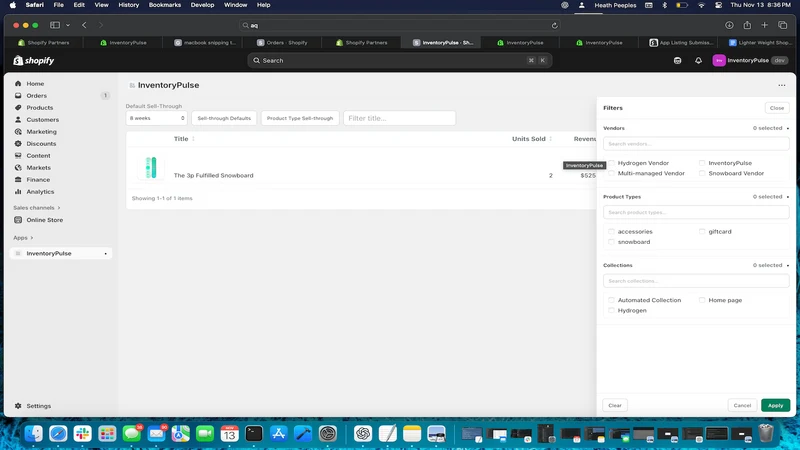Go to Products page
The width and height of the screenshot is (800, 450).
tap(39, 108)
